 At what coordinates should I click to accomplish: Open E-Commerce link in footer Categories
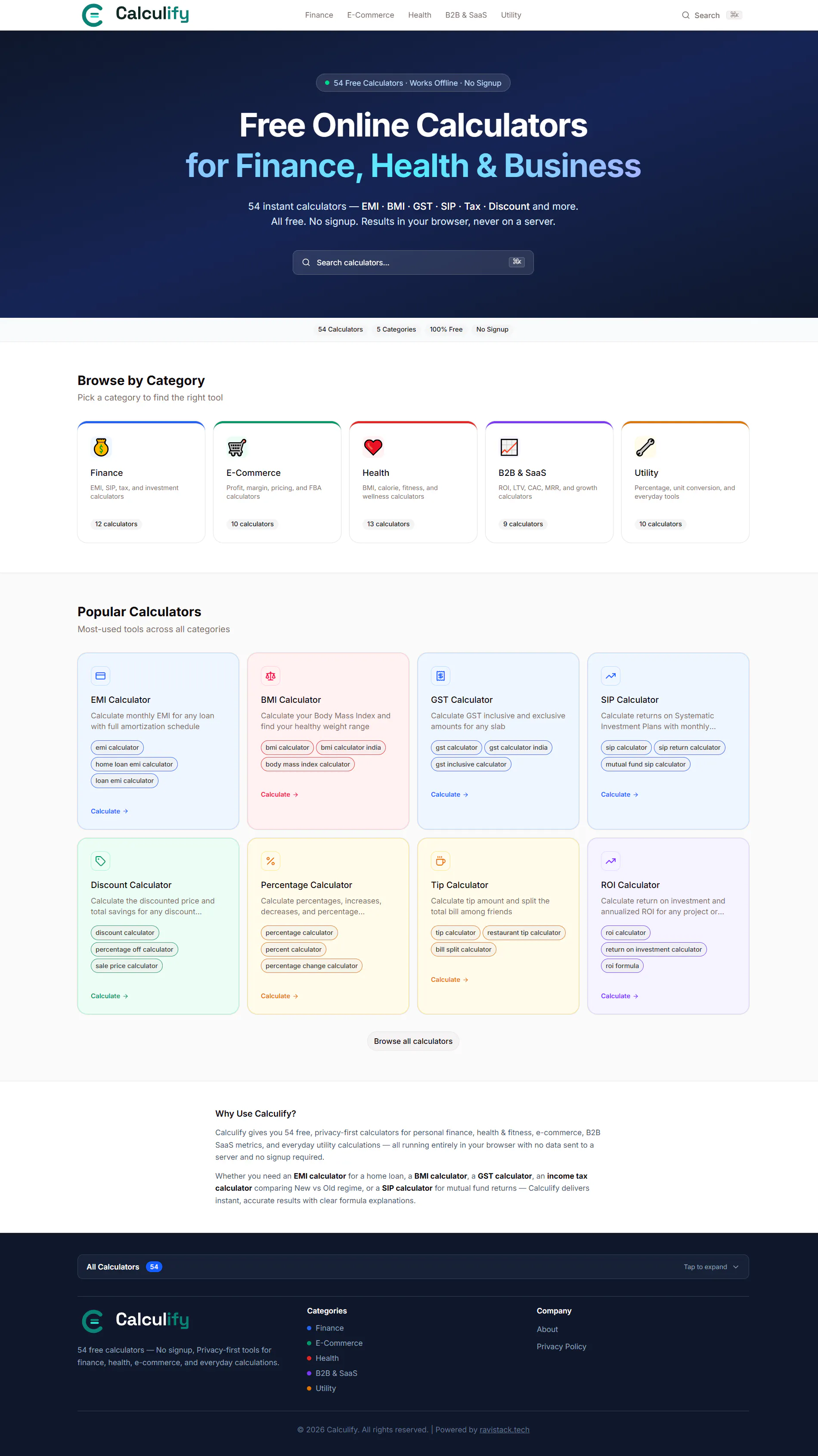(x=339, y=1343)
